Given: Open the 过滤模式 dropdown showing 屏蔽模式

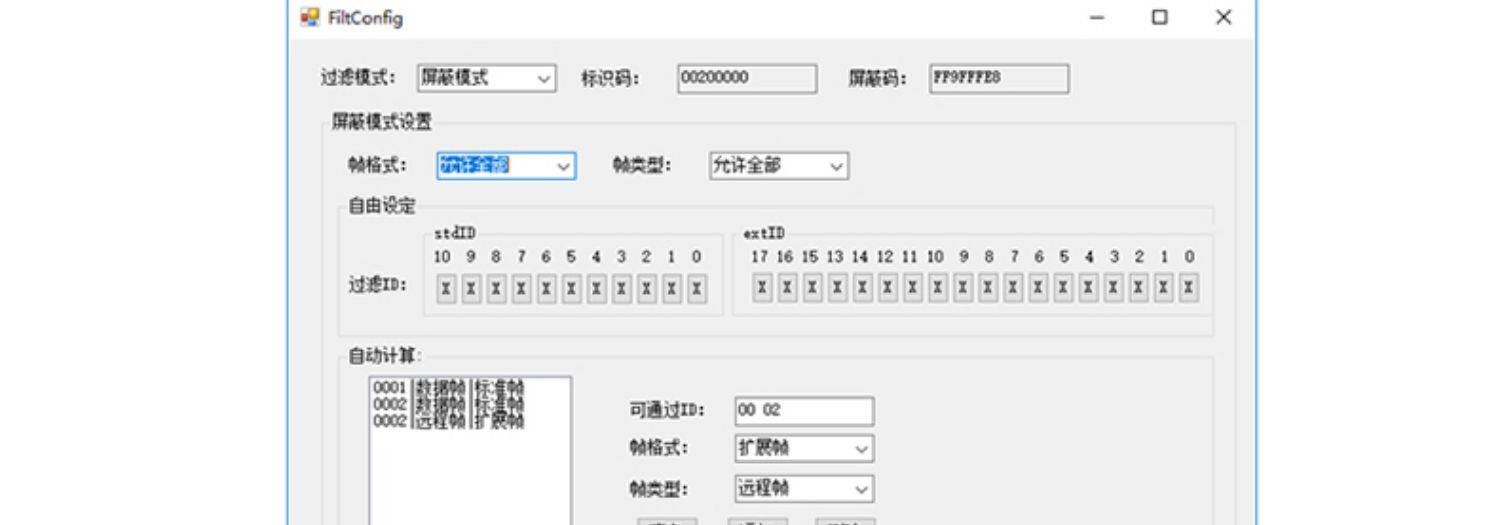Looking at the screenshot, I should (486, 78).
